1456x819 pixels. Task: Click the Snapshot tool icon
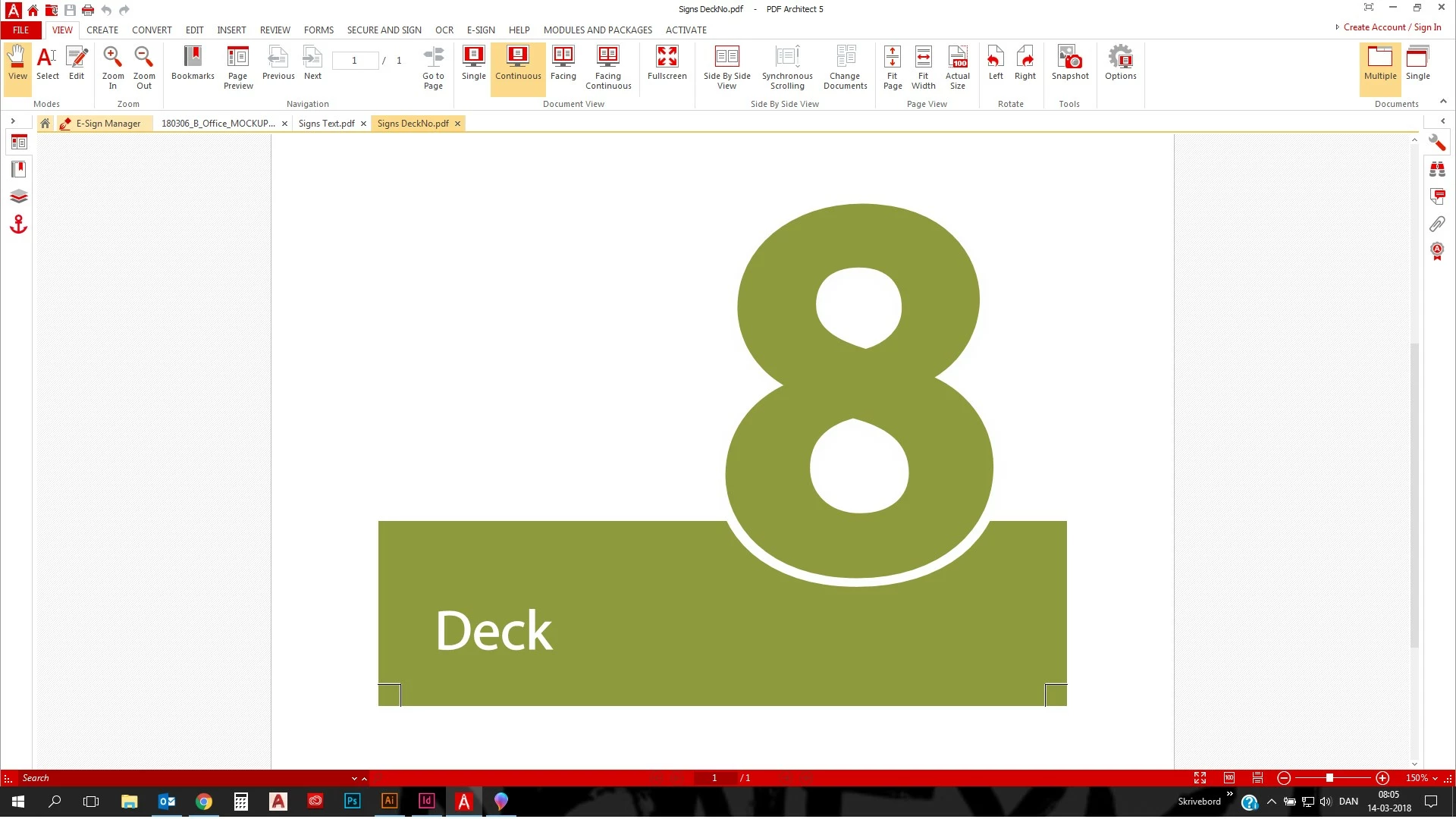tap(1069, 62)
